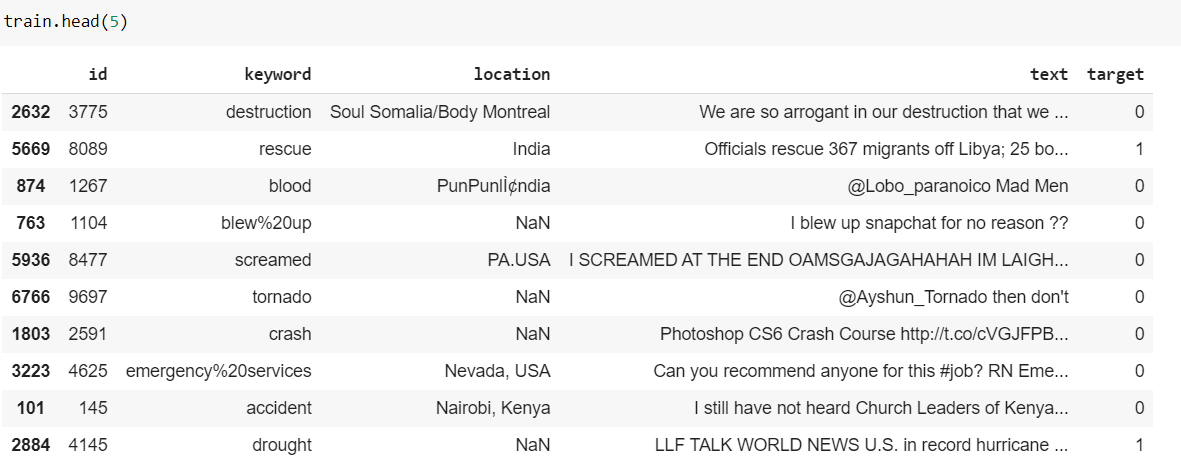Click the '@Ayshun_Tornado then don't' text cell
This screenshot has height=474, width=1181.
tap(953, 297)
